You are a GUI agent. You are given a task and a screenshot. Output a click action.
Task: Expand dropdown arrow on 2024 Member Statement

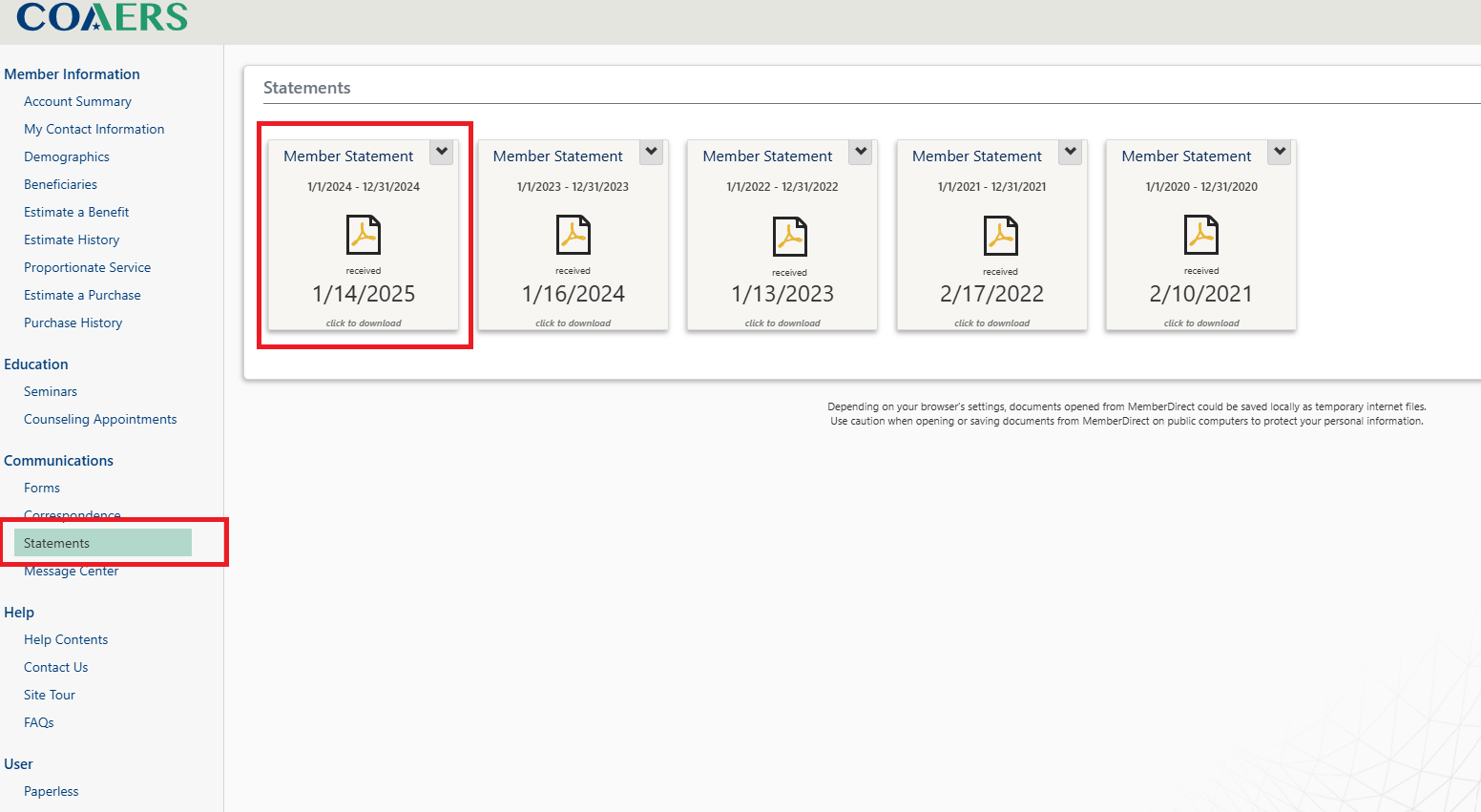442,152
